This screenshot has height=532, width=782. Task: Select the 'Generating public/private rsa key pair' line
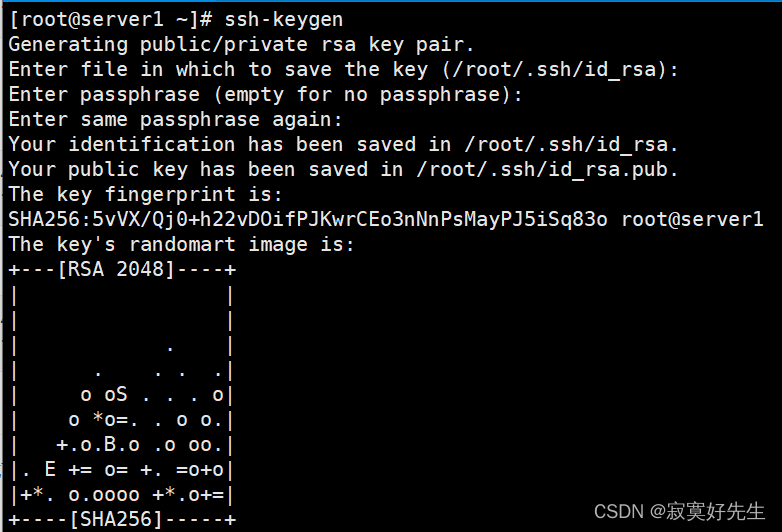(241, 44)
